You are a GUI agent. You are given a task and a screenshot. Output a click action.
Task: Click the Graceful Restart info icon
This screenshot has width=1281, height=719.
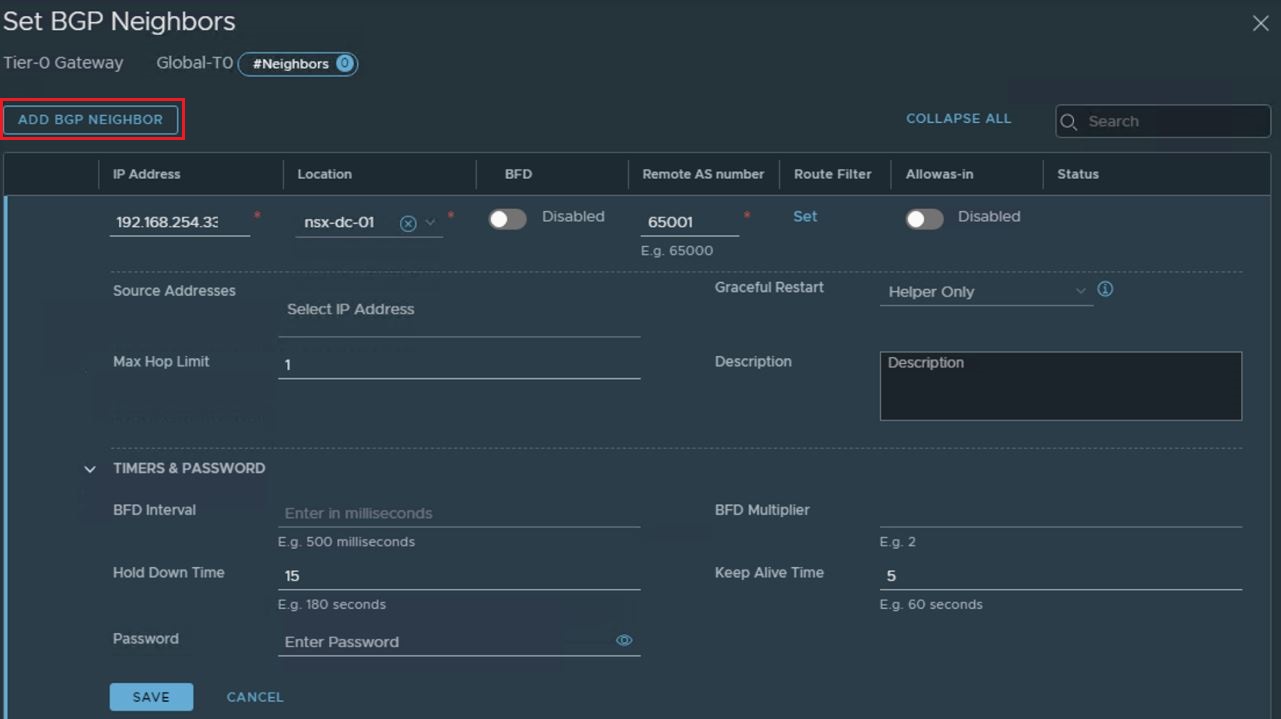[x=1105, y=290]
